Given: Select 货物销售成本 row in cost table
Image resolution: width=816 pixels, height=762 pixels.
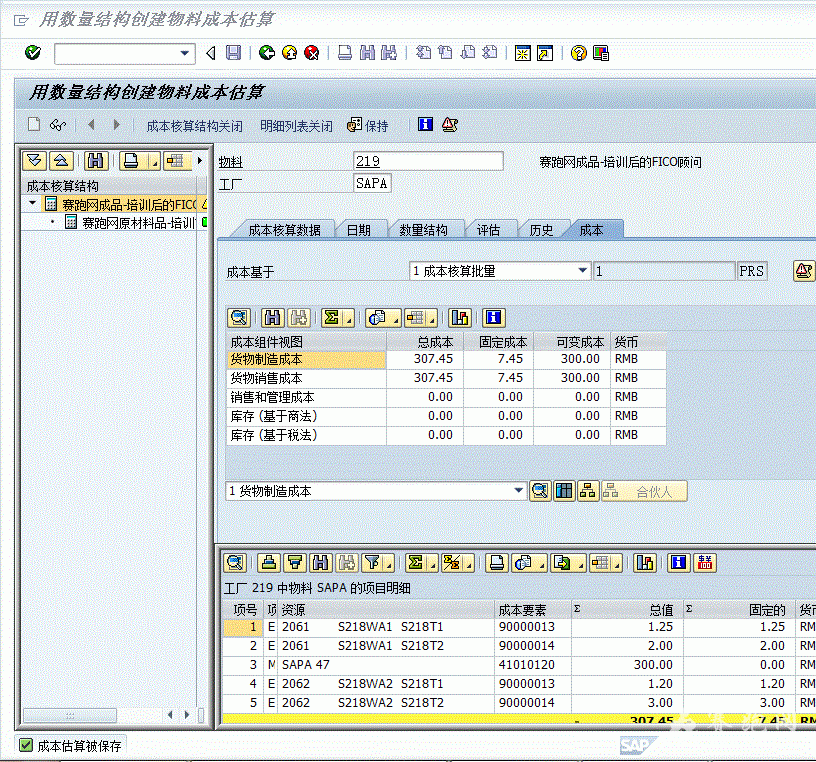Looking at the screenshot, I should tap(446, 378).
